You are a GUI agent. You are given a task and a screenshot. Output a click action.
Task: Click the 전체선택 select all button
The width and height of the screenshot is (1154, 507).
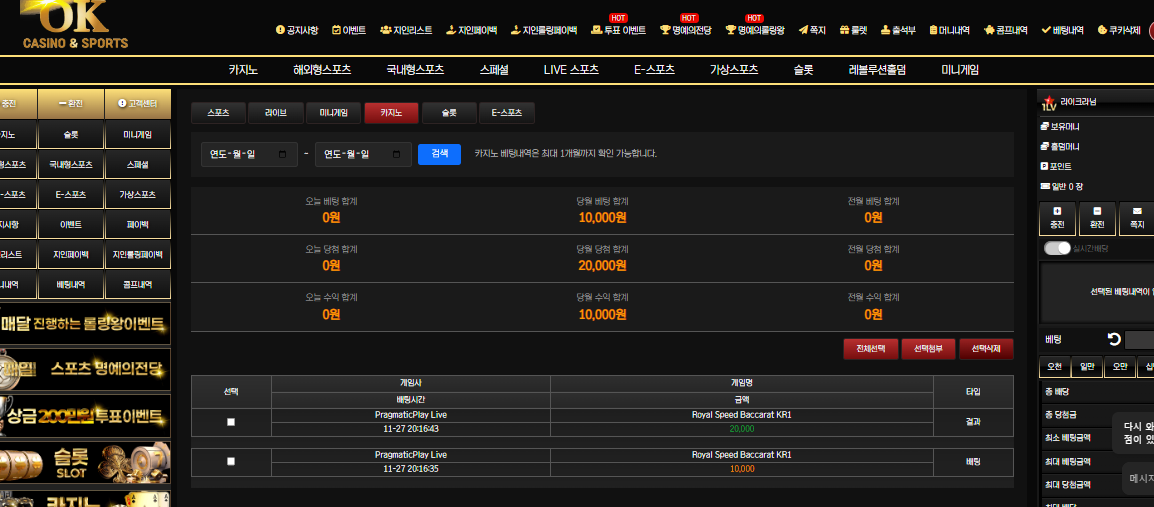(x=870, y=349)
